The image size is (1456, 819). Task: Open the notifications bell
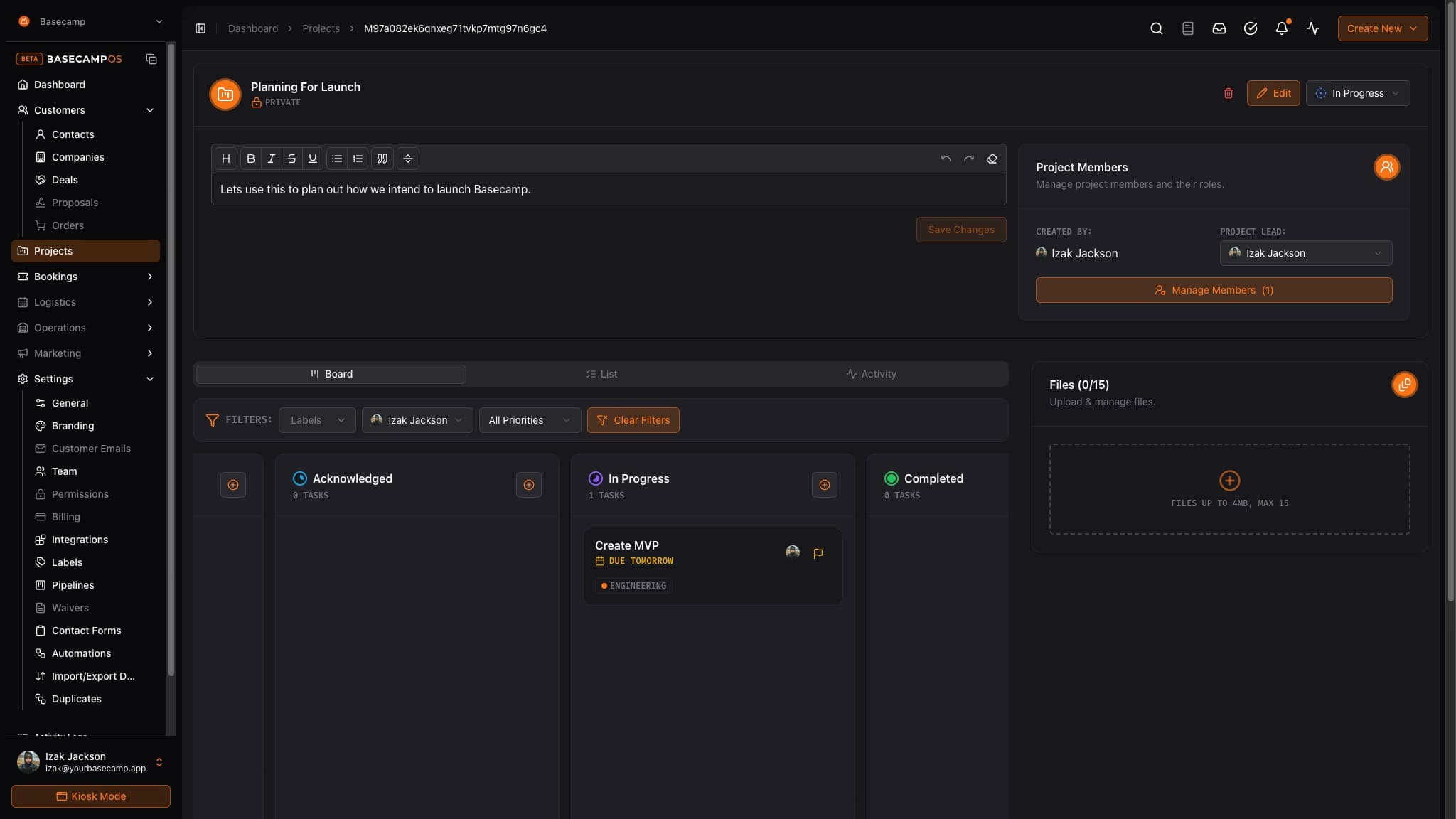(1282, 28)
